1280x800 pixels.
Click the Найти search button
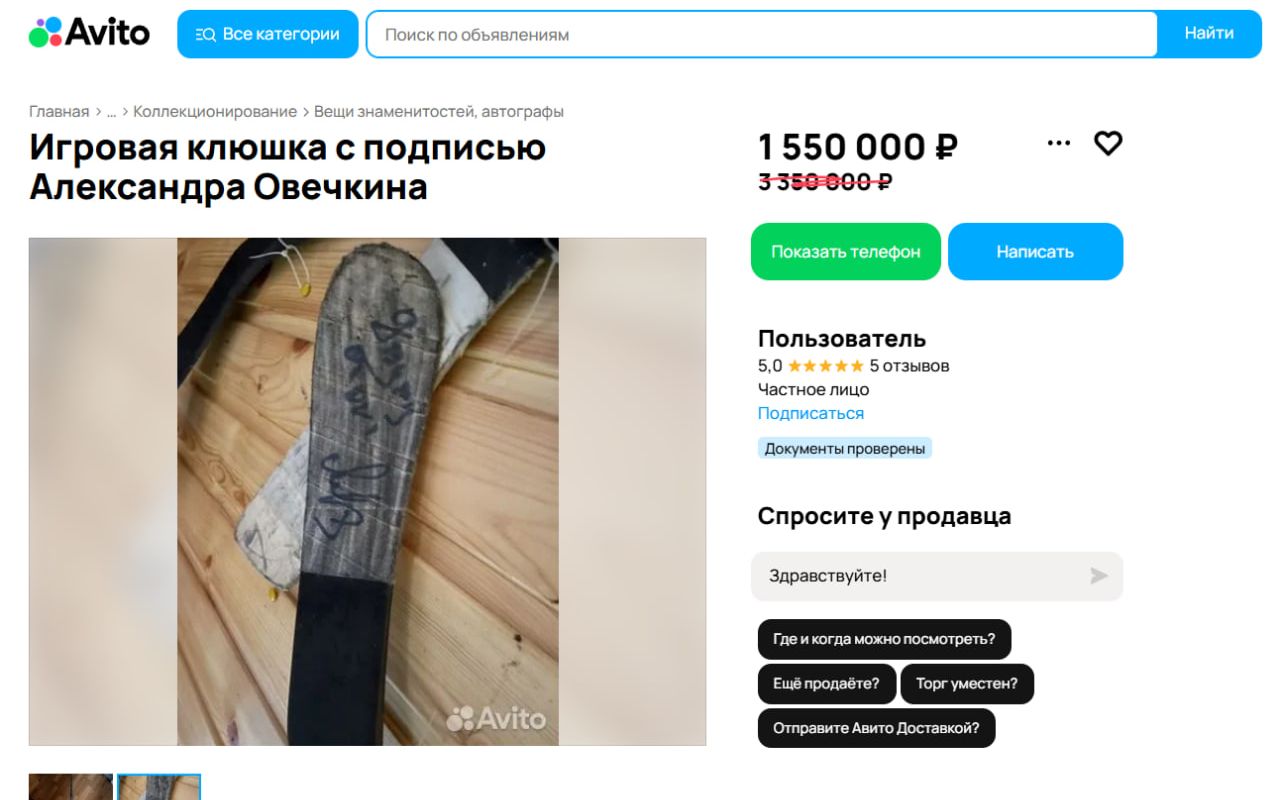coord(1209,34)
